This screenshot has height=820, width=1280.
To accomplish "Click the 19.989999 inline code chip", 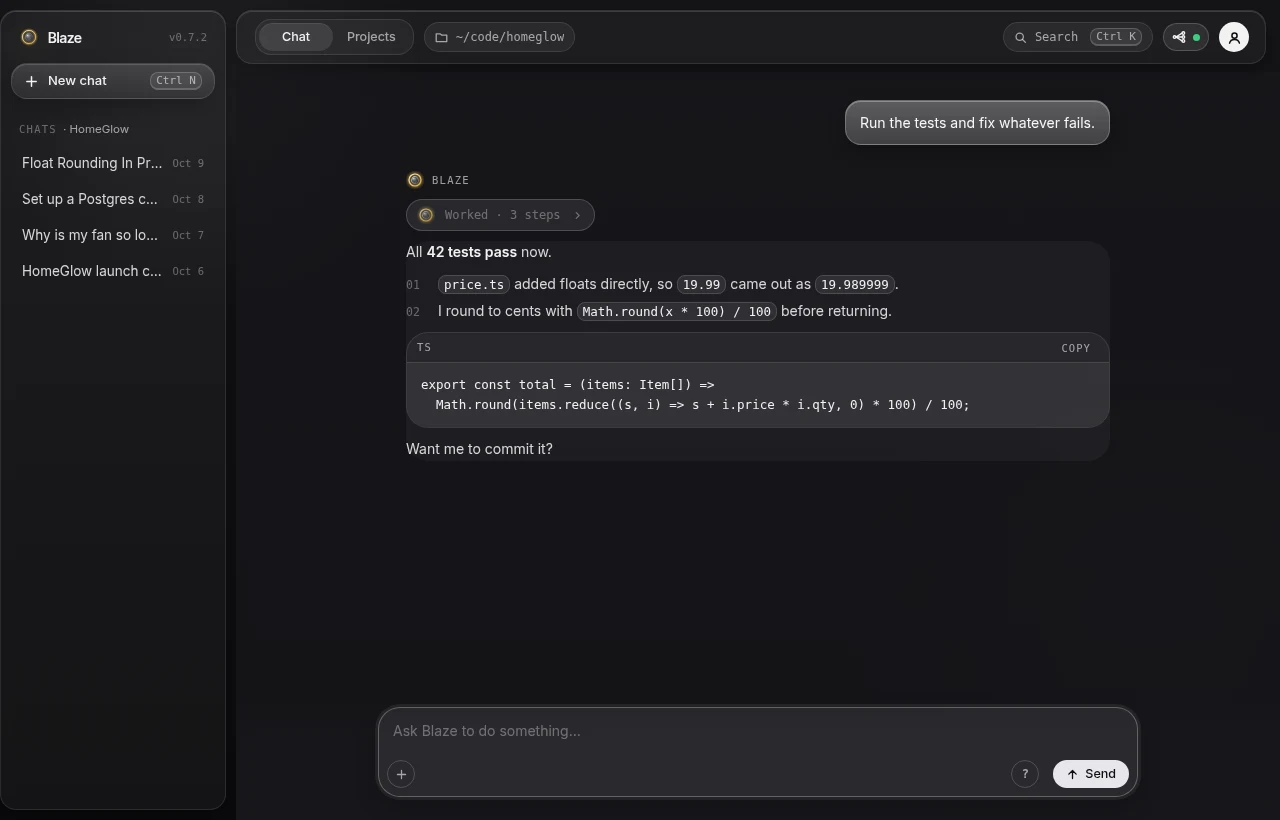I will 855,285.
